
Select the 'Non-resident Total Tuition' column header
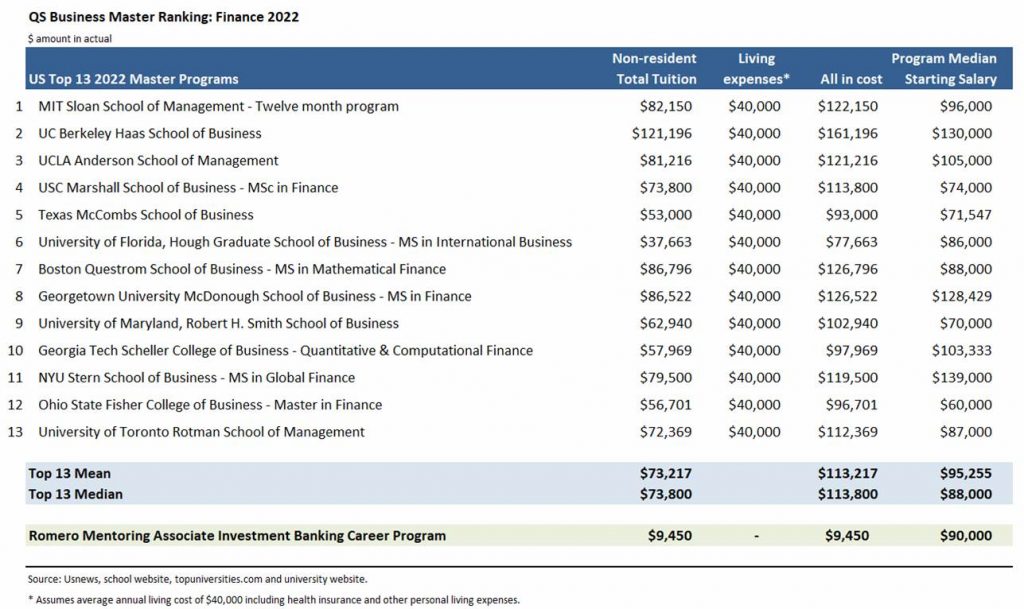coord(654,69)
